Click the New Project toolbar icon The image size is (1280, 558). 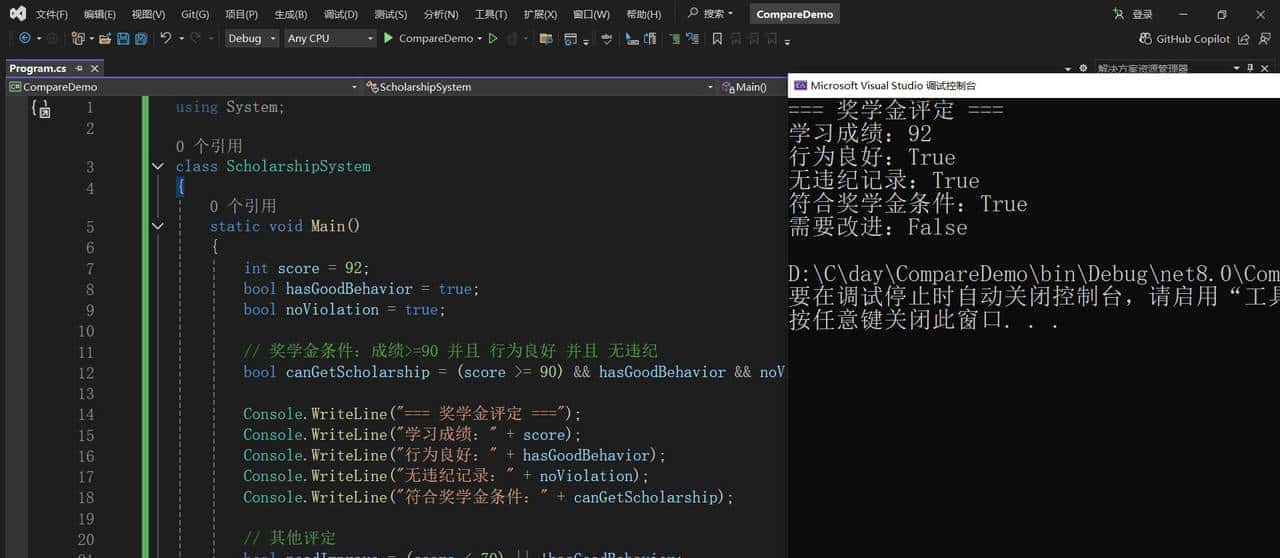(78, 38)
